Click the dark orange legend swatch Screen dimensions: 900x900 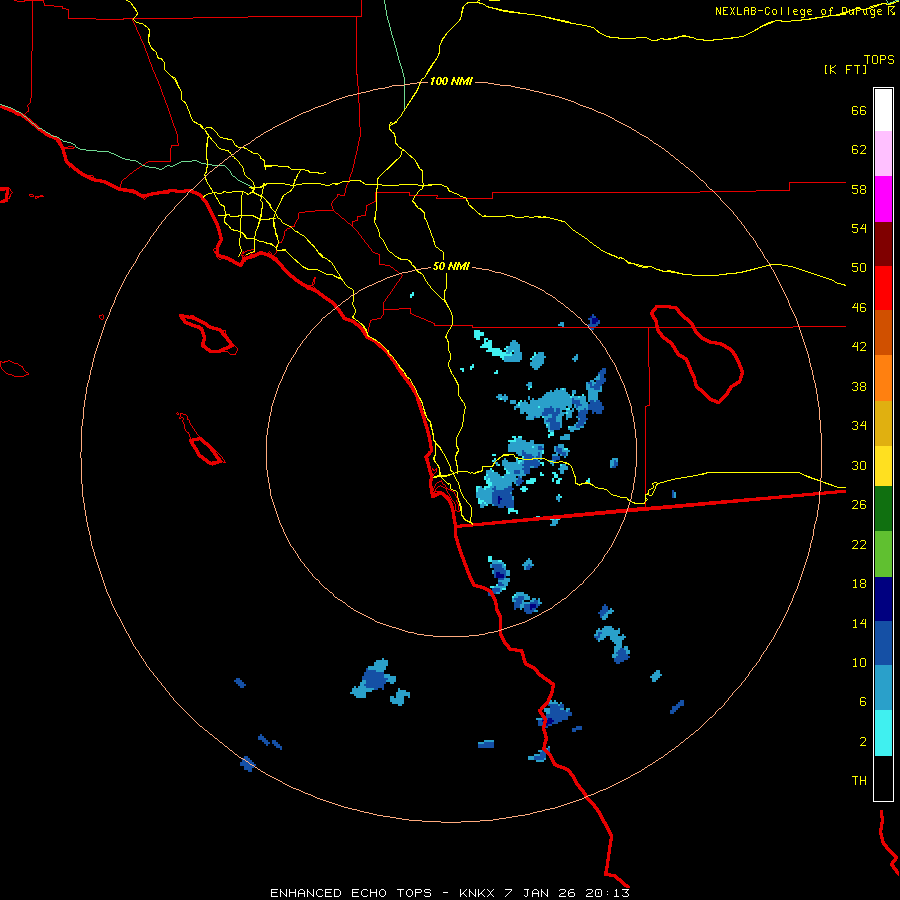pos(883,332)
